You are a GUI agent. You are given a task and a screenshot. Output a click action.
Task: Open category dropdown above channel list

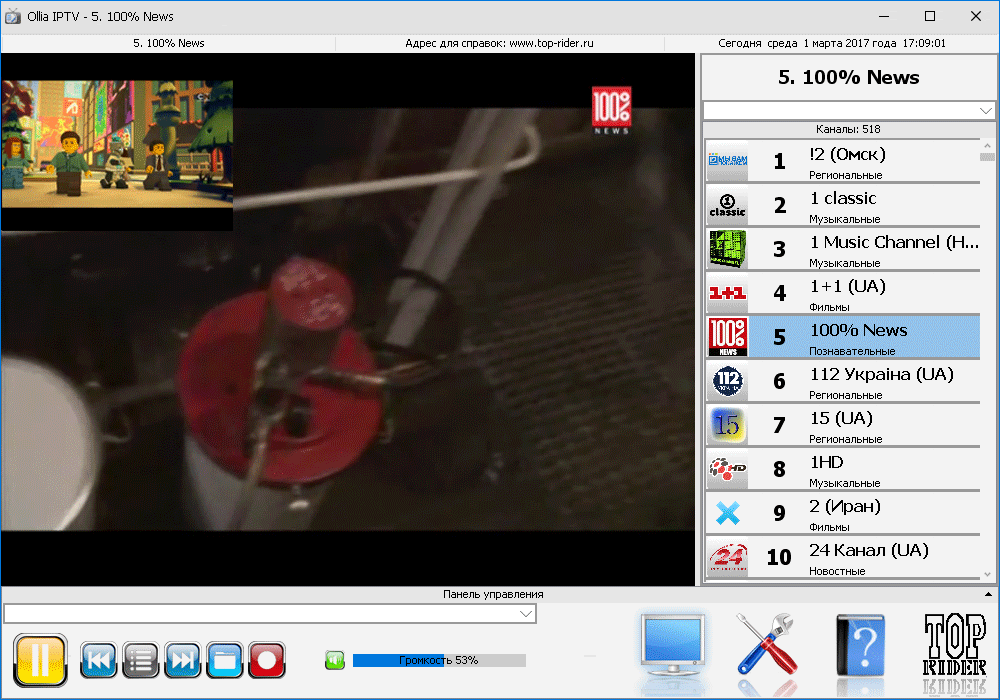[x=986, y=110]
